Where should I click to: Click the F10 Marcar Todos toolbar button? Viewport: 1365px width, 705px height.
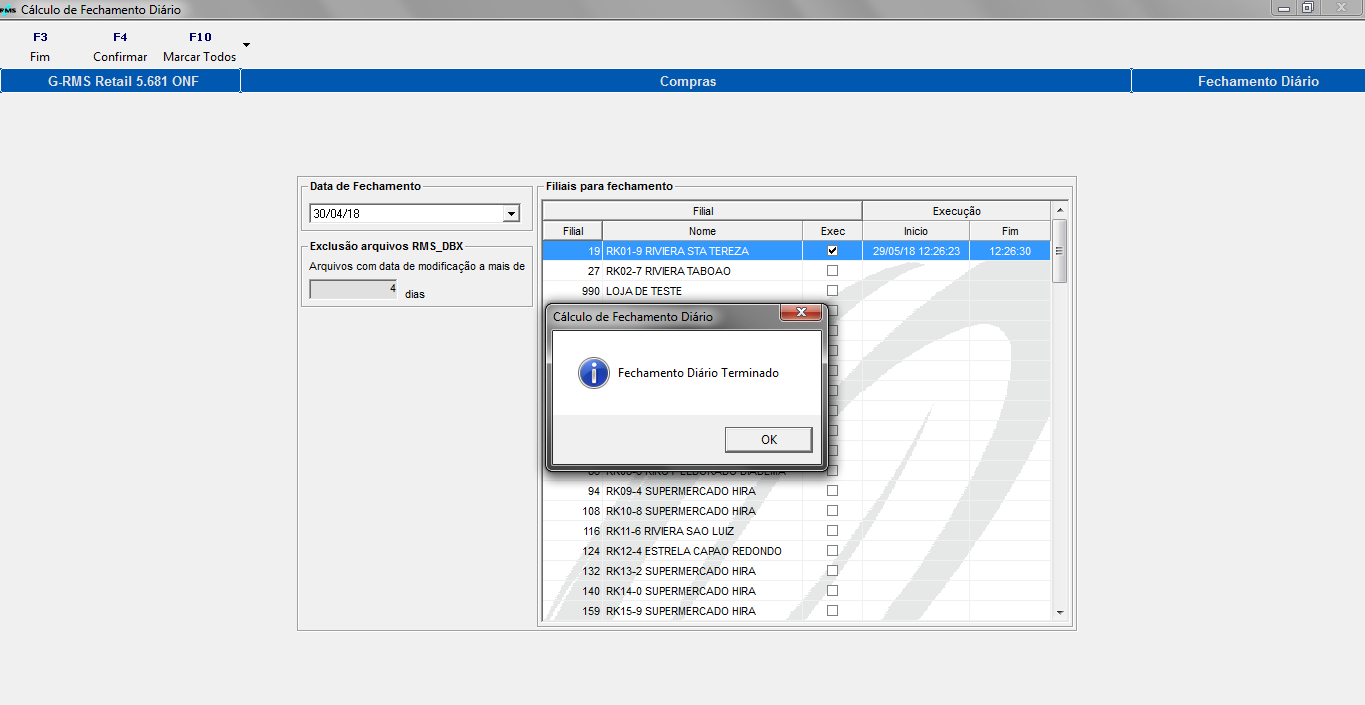click(x=200, y=47)
